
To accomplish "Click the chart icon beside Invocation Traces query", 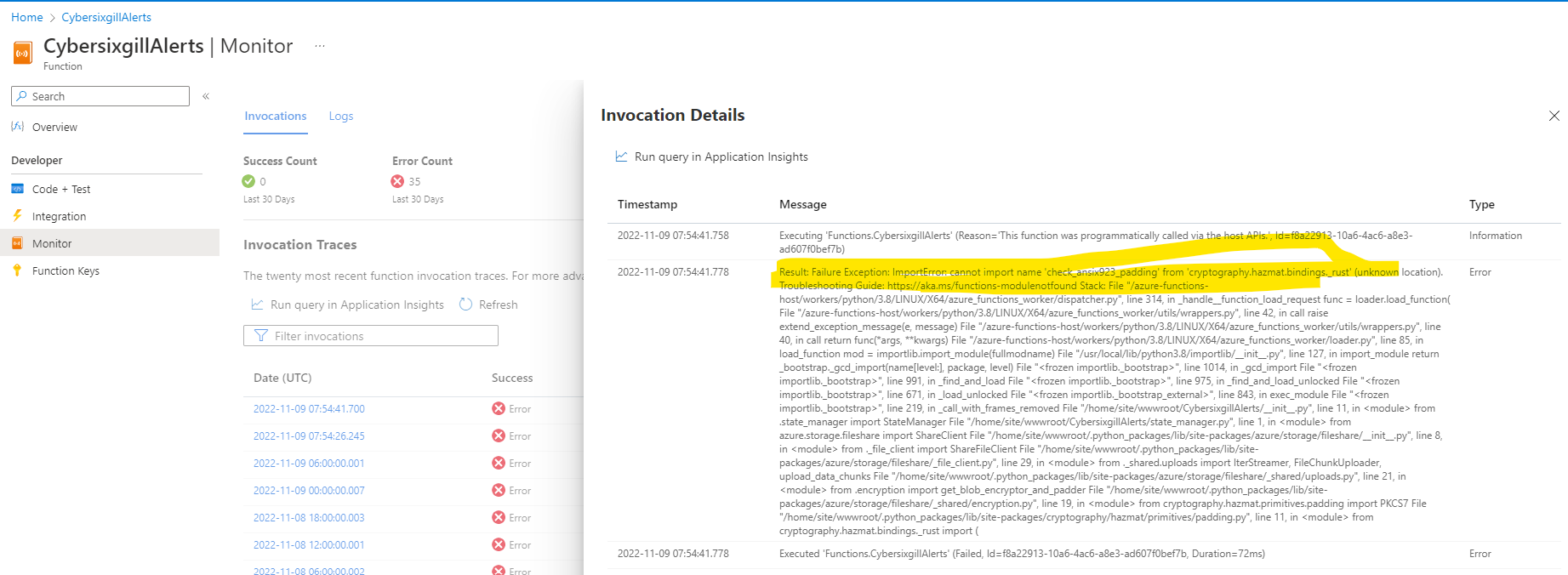I will [257, 305].
